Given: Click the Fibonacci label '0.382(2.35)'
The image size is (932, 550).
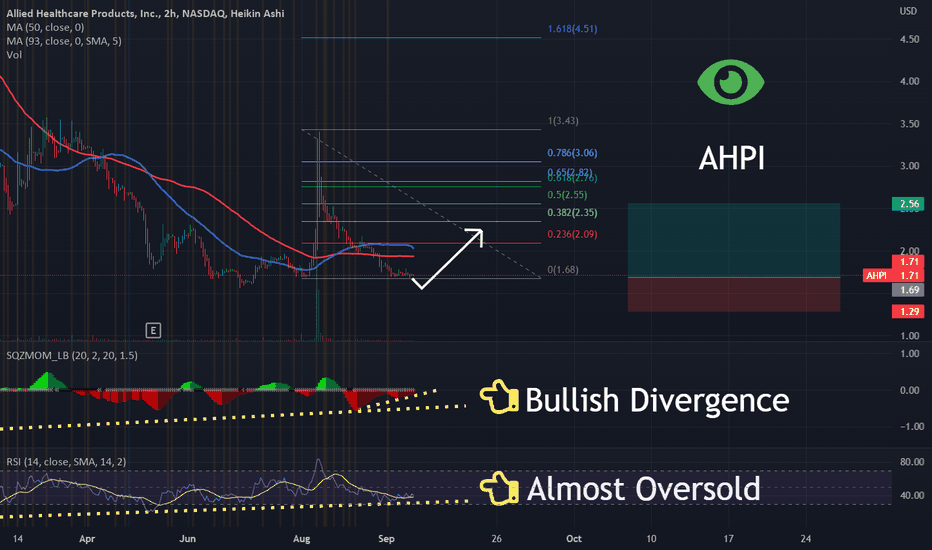Looking at the screenshot, I should [572, 213].
